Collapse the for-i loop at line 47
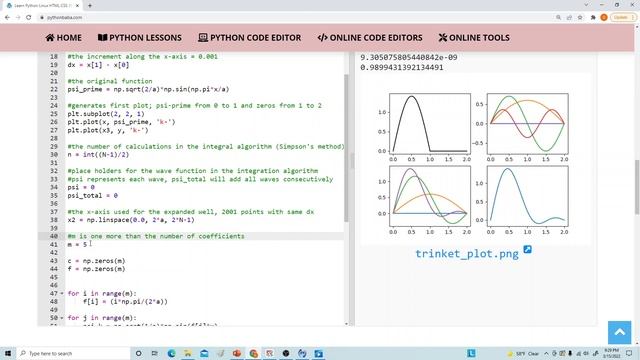 point(62,293)
